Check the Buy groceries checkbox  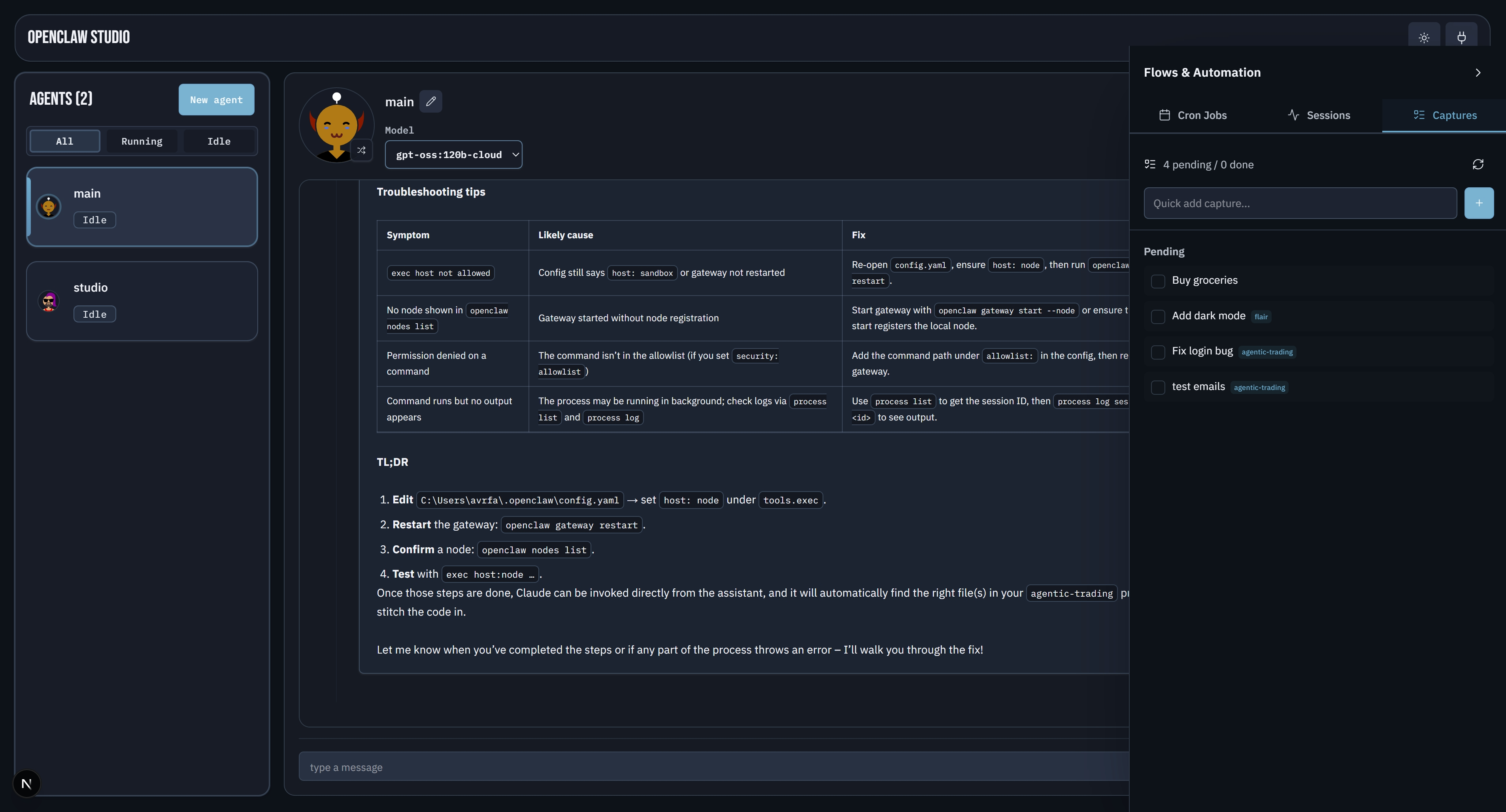tap(1157, 281)
